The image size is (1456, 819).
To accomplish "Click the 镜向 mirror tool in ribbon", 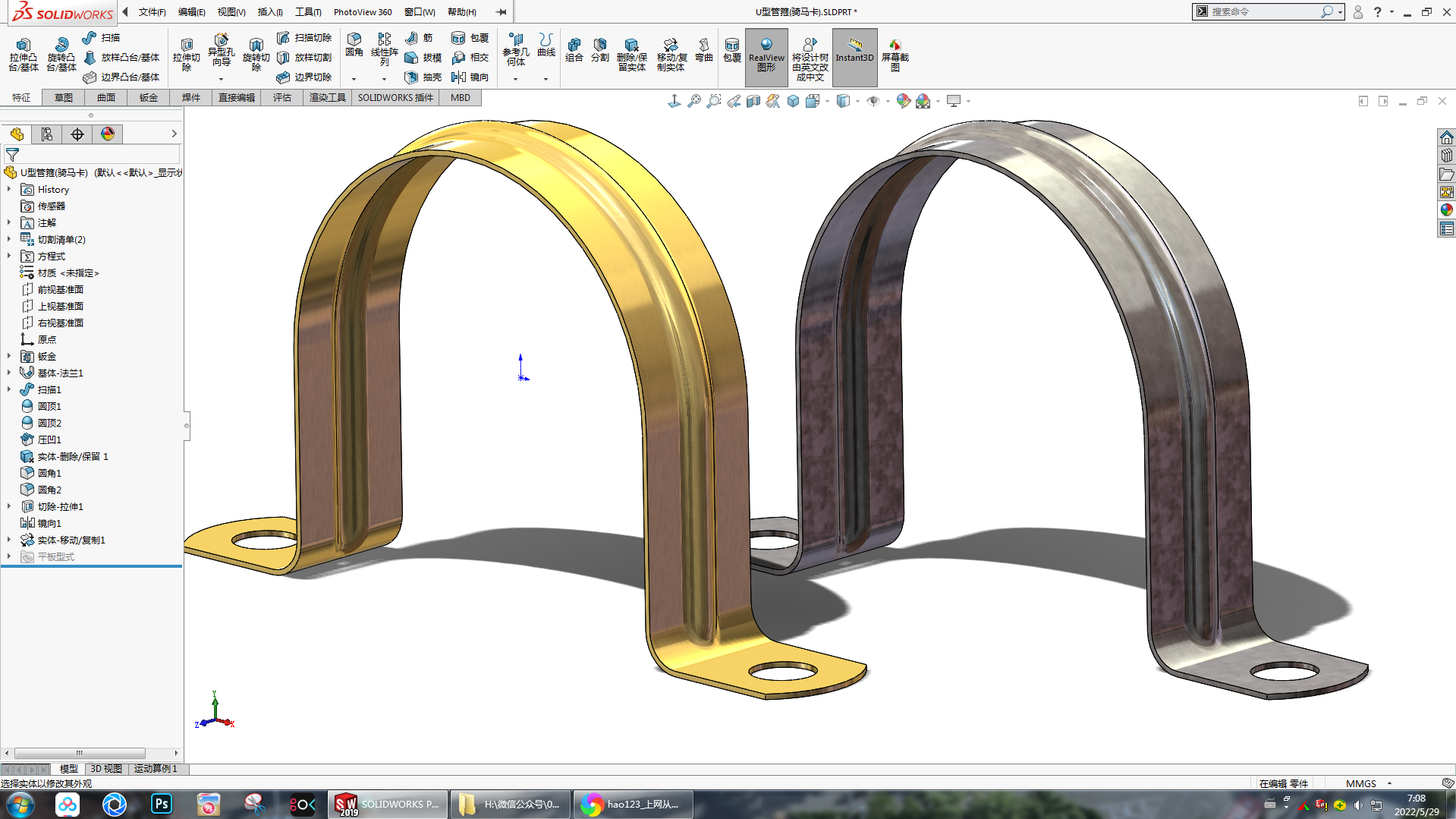I will point(470,77).
